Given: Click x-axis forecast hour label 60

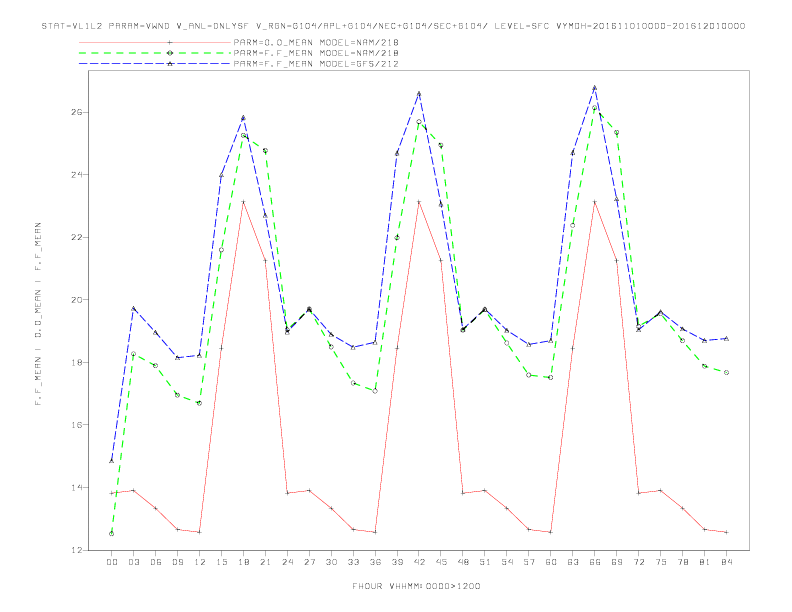Looking at the screenshot, I should (551, 562).
